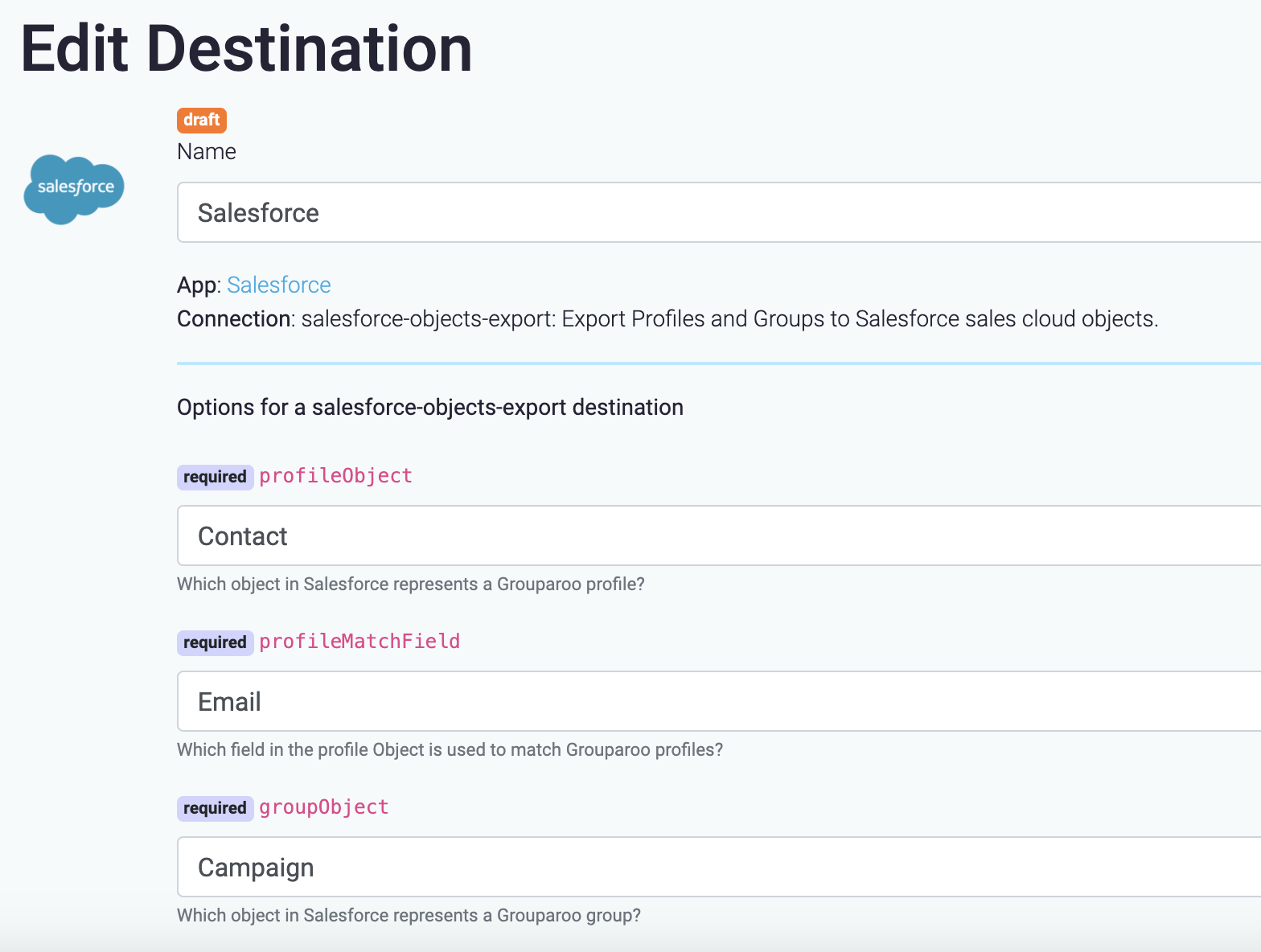Open the profileObject field showing Contact

point(719,535)
